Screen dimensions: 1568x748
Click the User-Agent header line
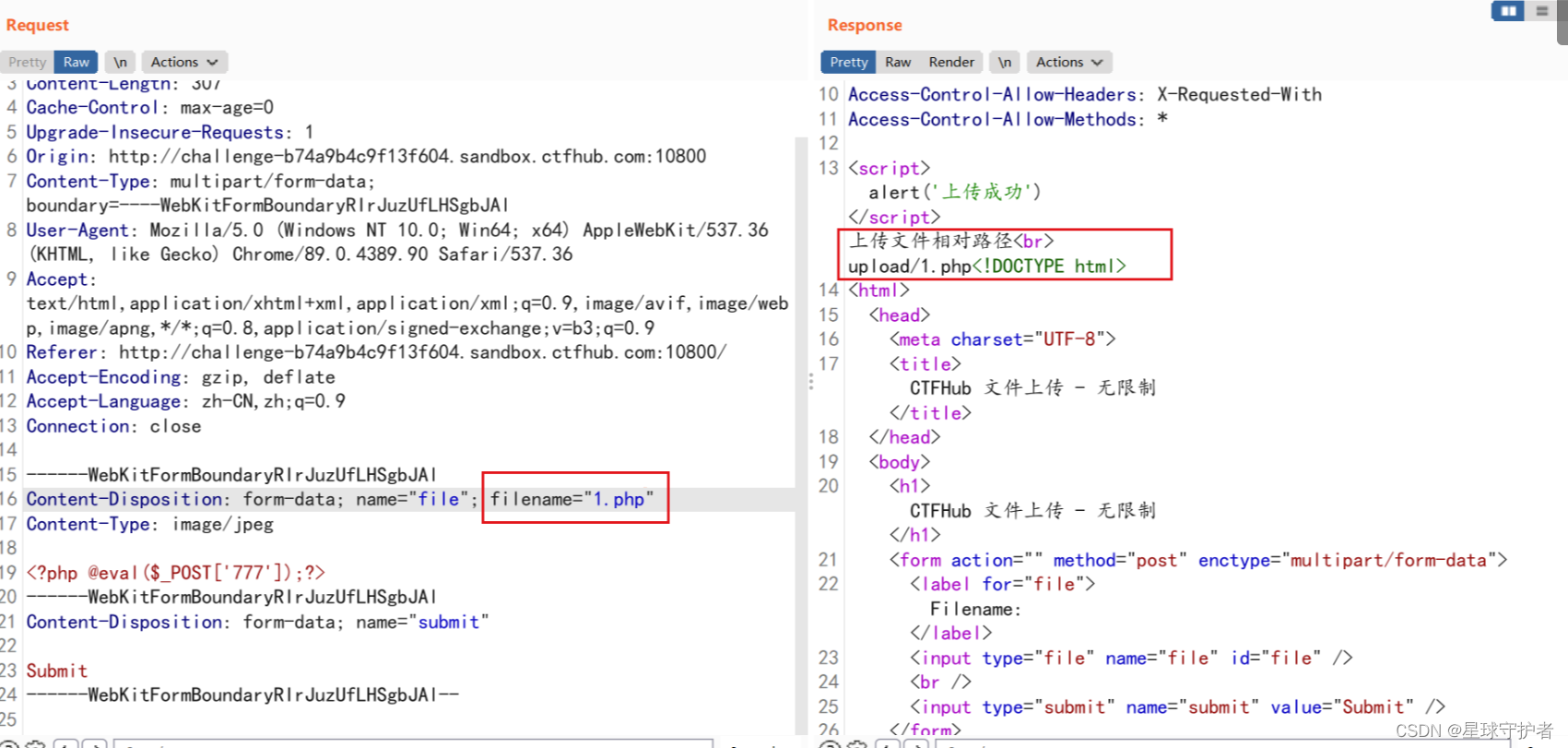point(397,231)
